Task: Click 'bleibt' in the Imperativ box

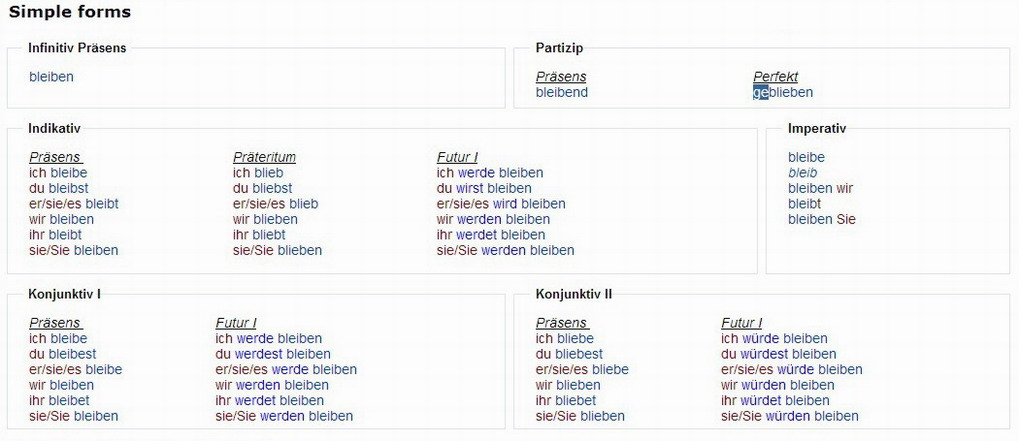Action: (x=805, y=204)
